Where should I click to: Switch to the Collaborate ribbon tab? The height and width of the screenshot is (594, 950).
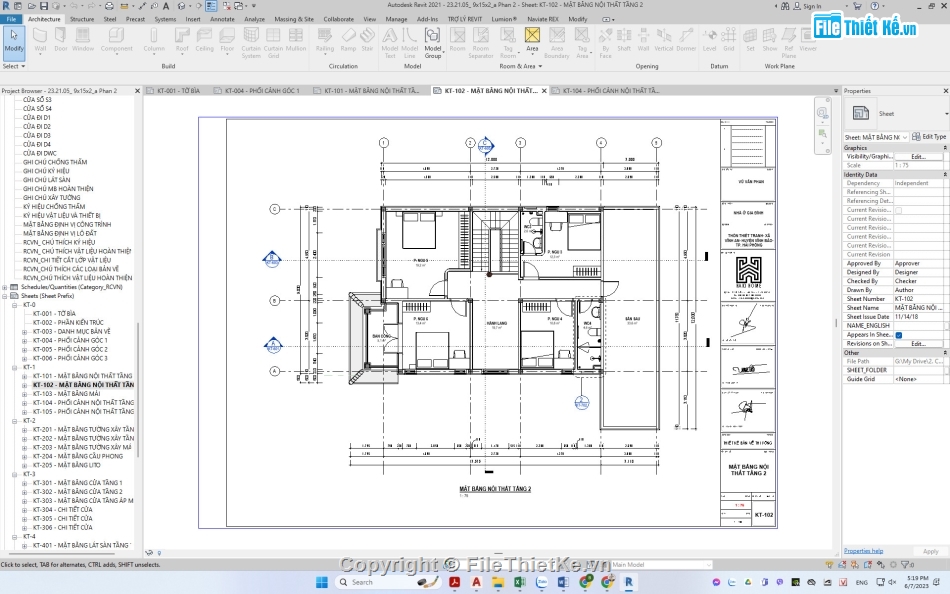(x=339, y=19)
